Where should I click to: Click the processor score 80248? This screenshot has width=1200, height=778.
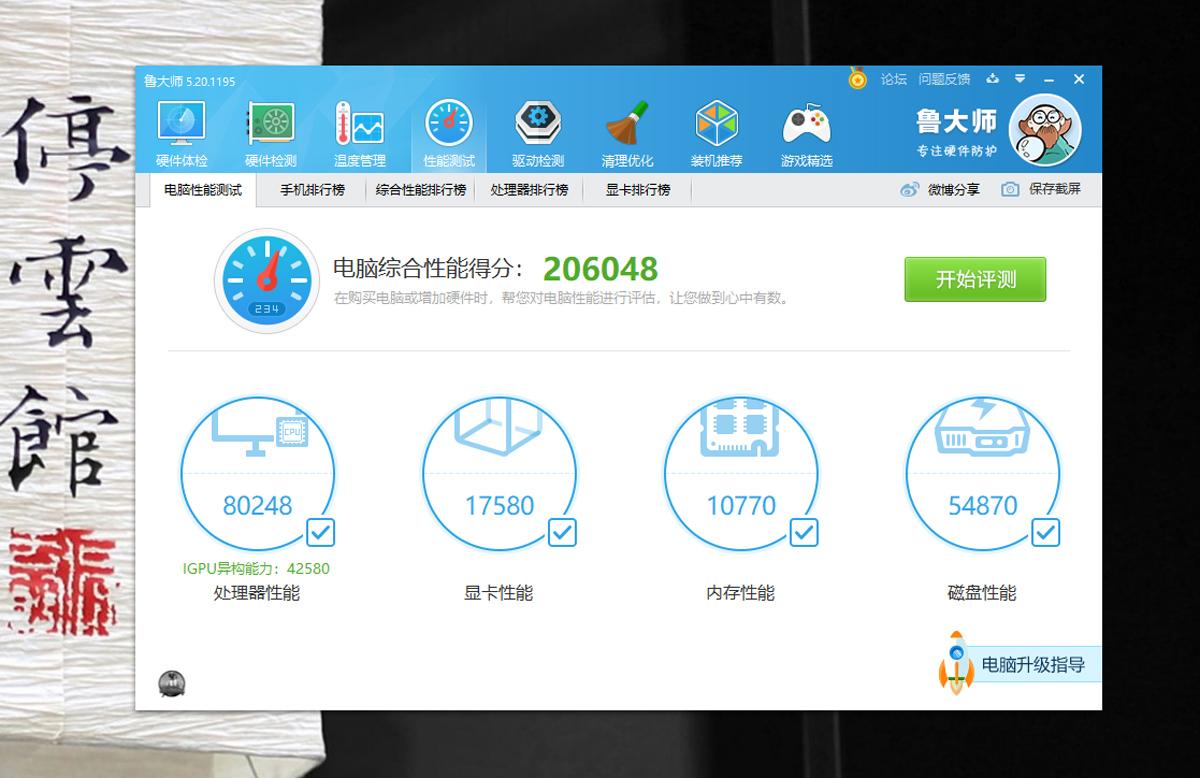click(x=258, y=506)
